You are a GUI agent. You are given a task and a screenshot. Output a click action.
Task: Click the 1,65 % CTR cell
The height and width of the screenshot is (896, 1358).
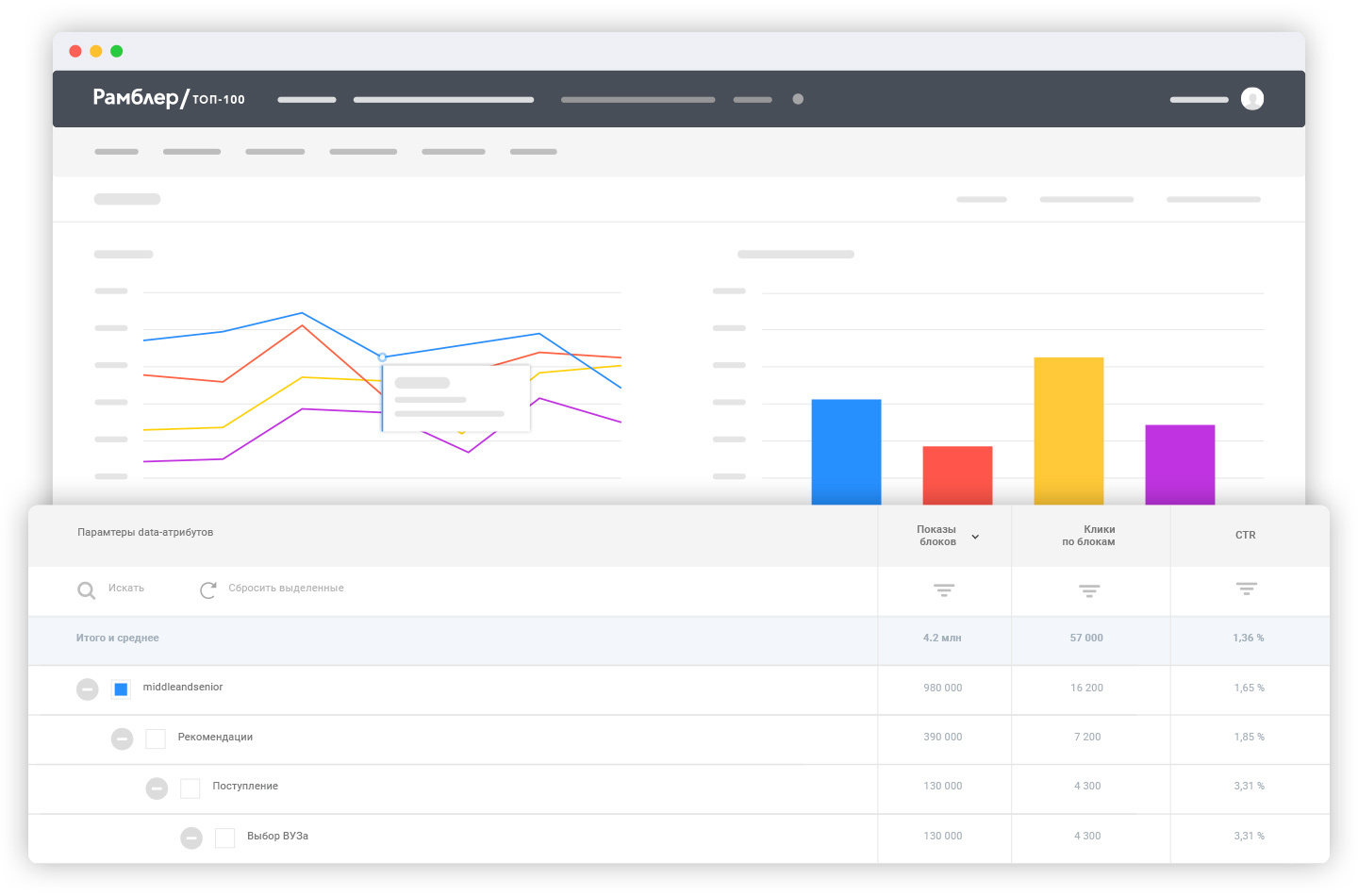[1250, 688]
